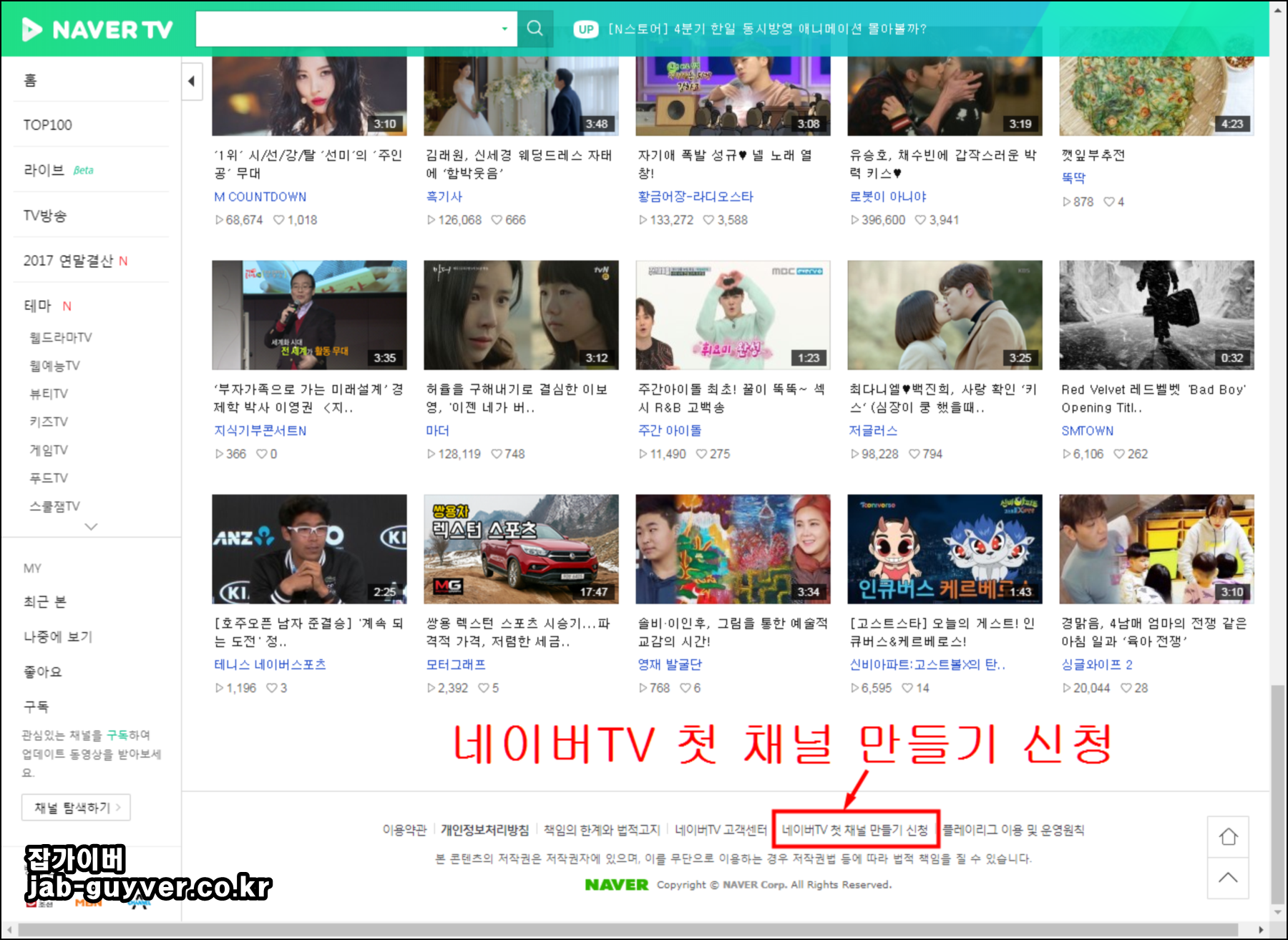The image size is (1288, 940).
Task: Open the SMTOWN channel link
Action: tap(1088, 430)
